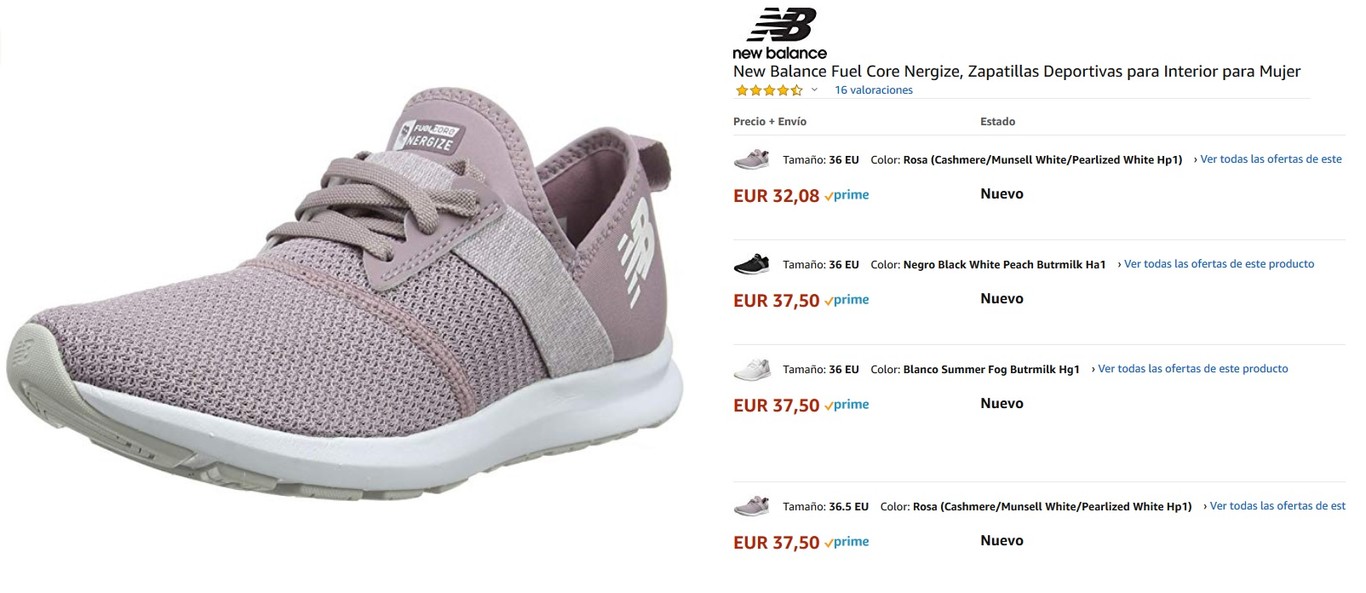Click the pink shoe thumbnail for 36 EU
This screenshot has width=1366, height=593.
pos(751,159)
